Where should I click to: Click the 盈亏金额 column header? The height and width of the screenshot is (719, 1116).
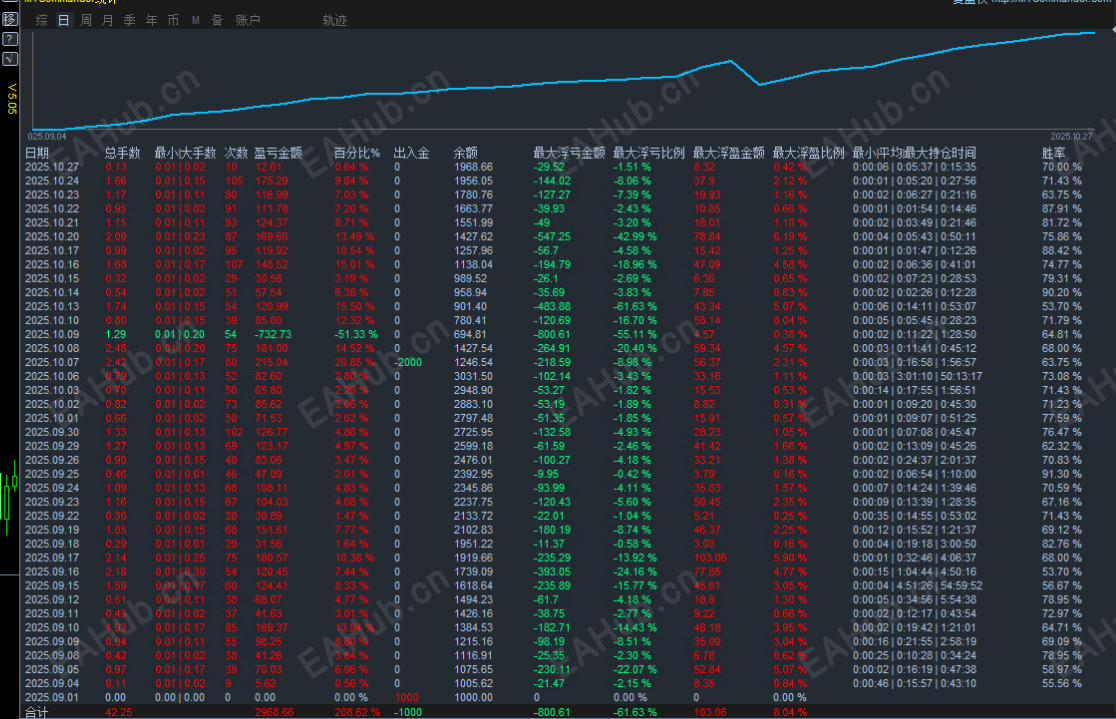click(278, 153)
